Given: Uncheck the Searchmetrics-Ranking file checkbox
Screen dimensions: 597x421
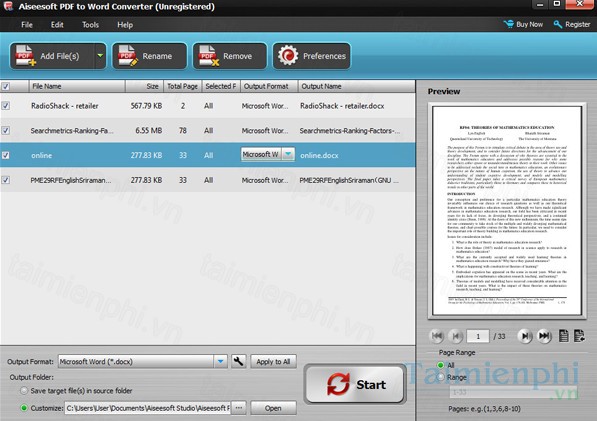Looking at the screenshot, I should click(6, 131).
